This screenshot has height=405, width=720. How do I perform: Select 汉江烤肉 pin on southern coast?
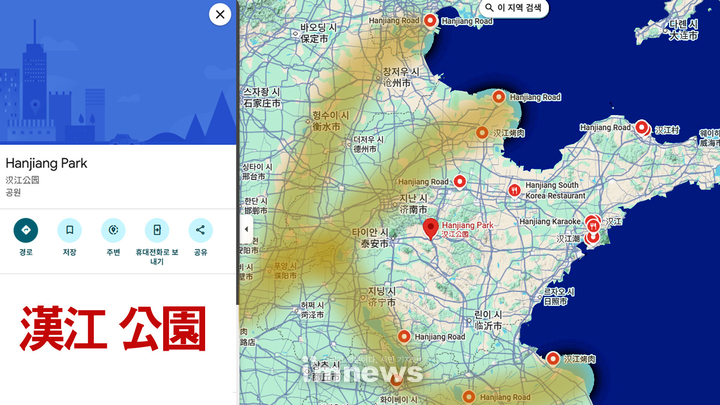click(553, 358)
